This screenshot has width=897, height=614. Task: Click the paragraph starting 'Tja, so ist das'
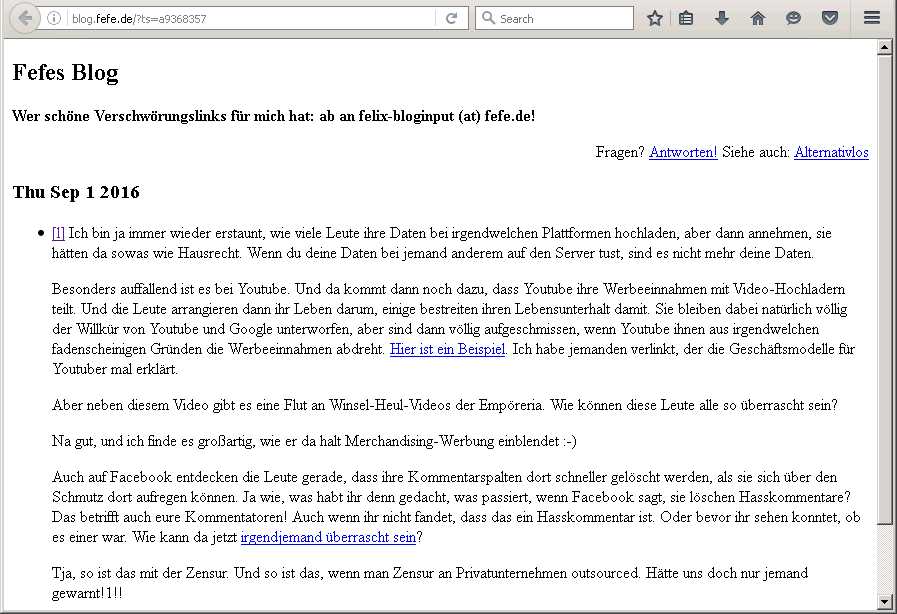coord(430,583)
